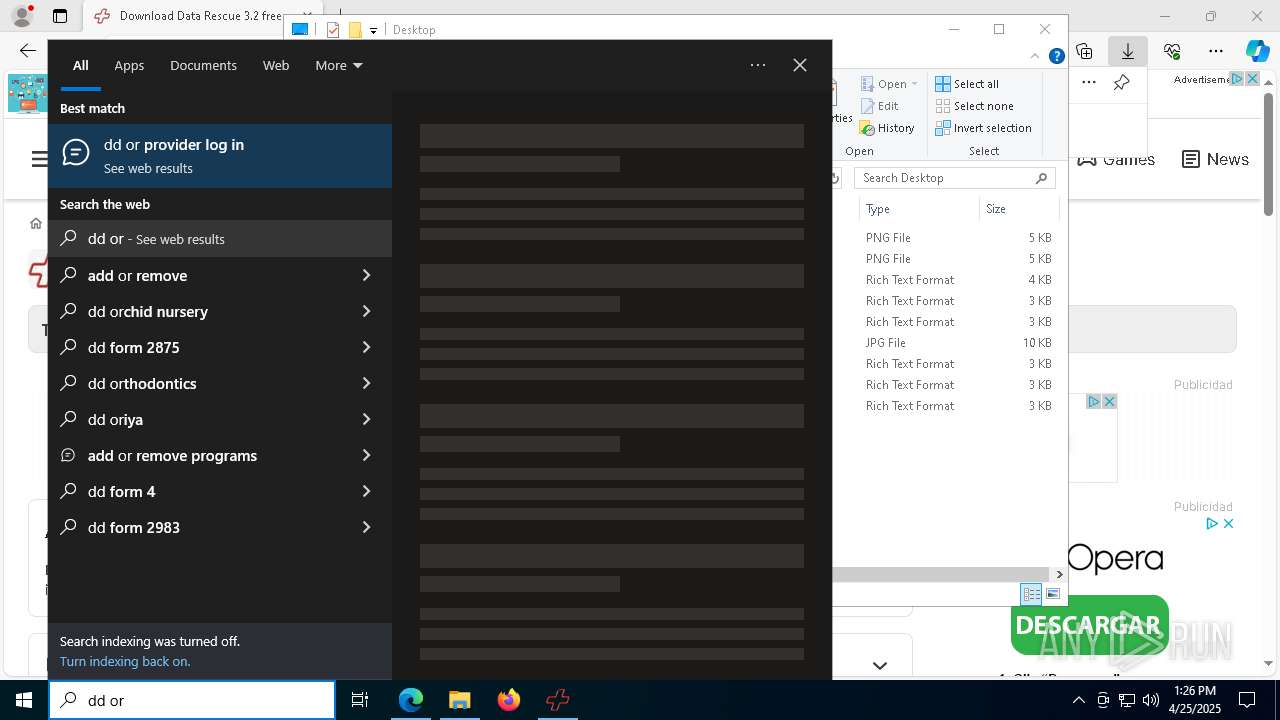Open Start menu Windows logo
Image resolution: width=1280 pixels, height=720 pixels.
24,700
